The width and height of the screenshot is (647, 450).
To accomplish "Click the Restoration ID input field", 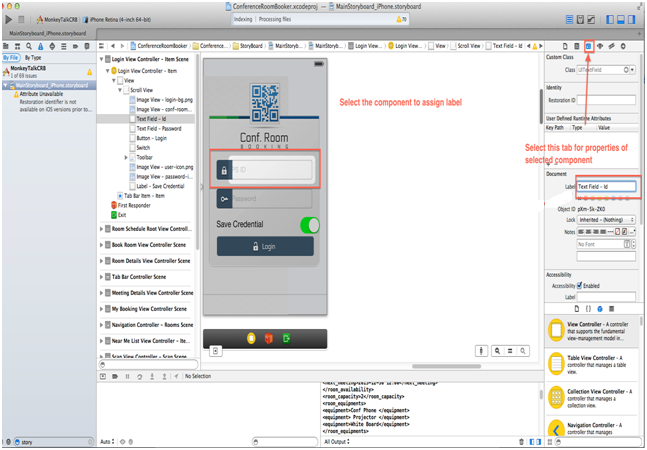I will [x=606, y=100].
